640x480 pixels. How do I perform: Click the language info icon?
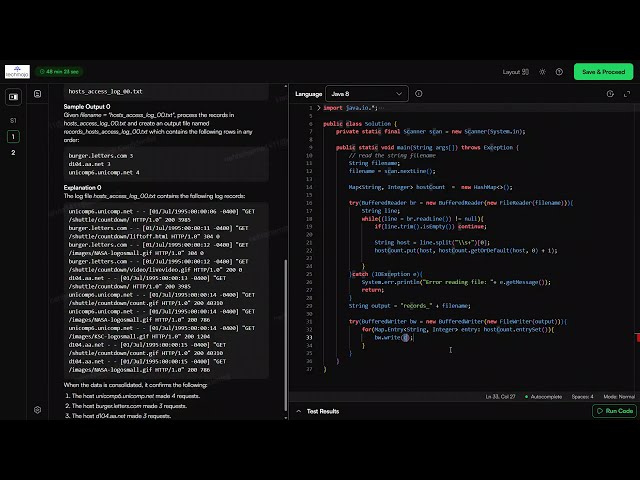419,94
